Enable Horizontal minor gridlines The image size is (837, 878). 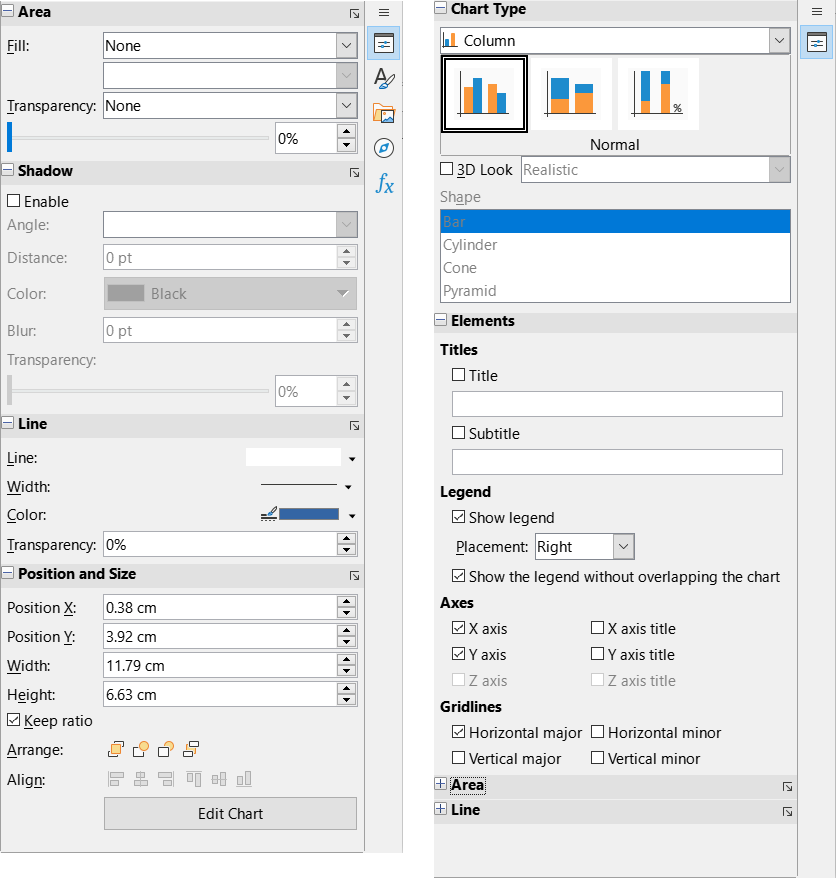point(596,732)
